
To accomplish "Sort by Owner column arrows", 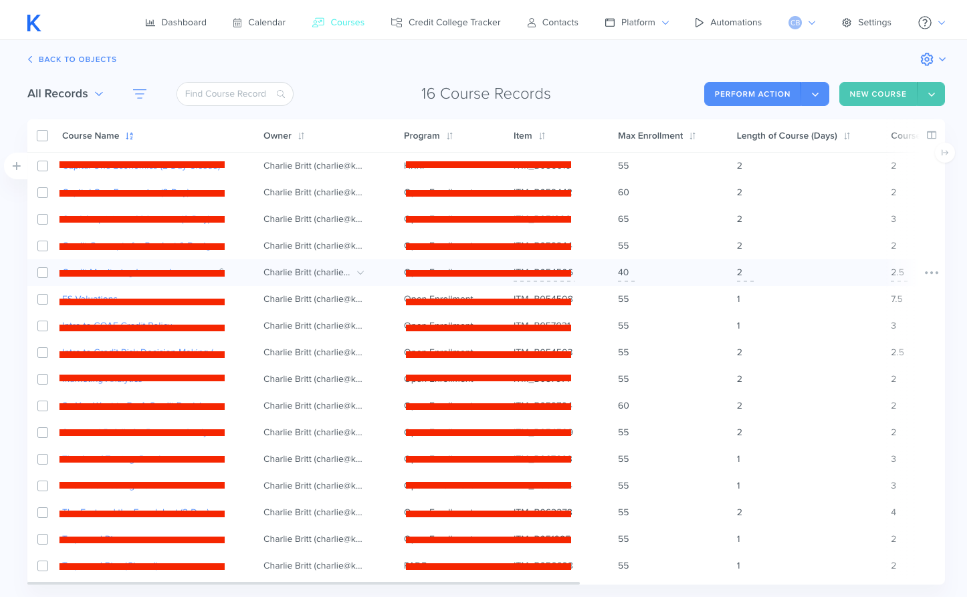I will click(x=301, y=136).
